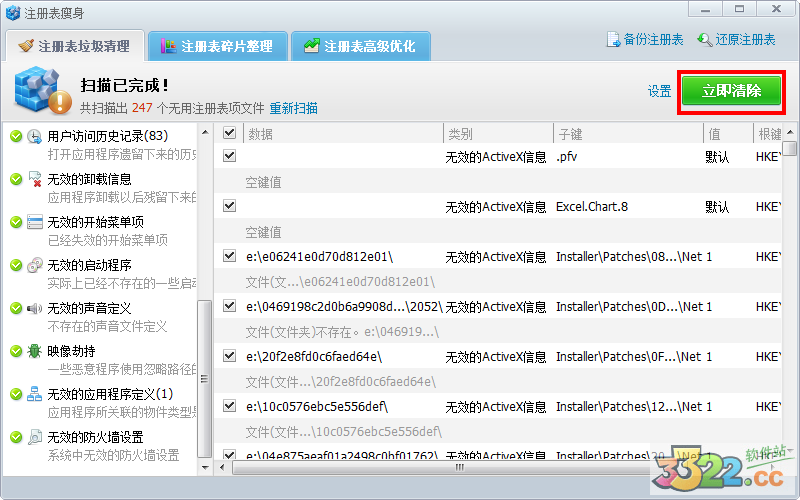
Task: Click the invalid startup programs icon
Action: pyautogui.click(x=34, y=265)
